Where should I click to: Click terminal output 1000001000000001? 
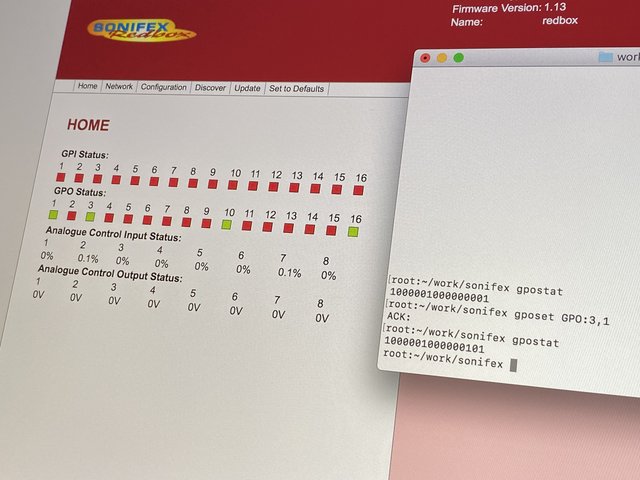pyautogui.click(x=439, y=295)
